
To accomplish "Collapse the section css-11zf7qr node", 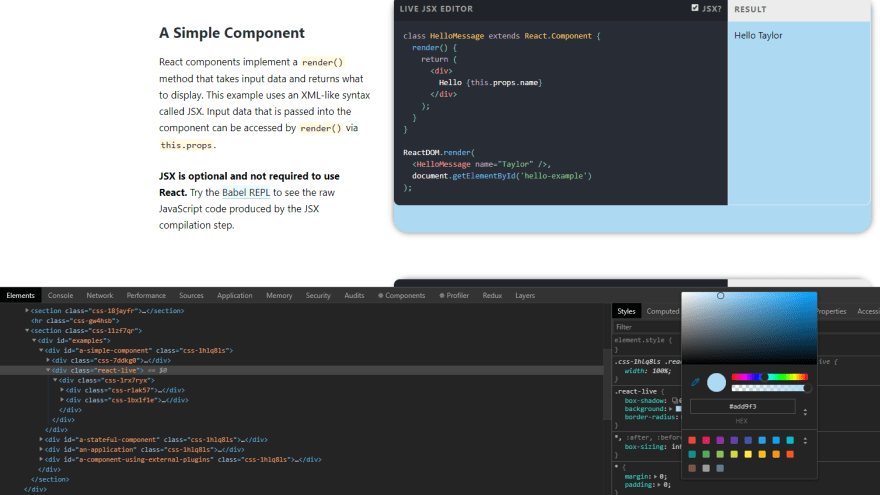I will pyautogui.click(x=27, y=331).
